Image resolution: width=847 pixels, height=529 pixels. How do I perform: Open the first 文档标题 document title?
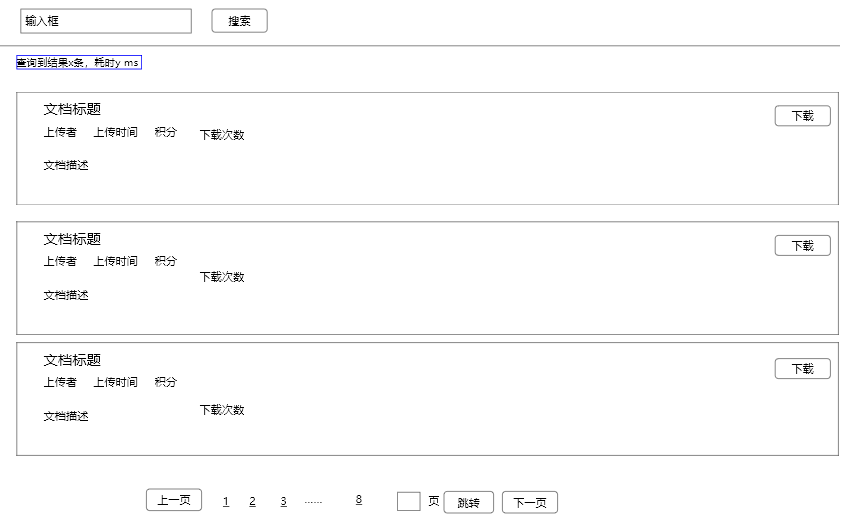coord(72,110)
